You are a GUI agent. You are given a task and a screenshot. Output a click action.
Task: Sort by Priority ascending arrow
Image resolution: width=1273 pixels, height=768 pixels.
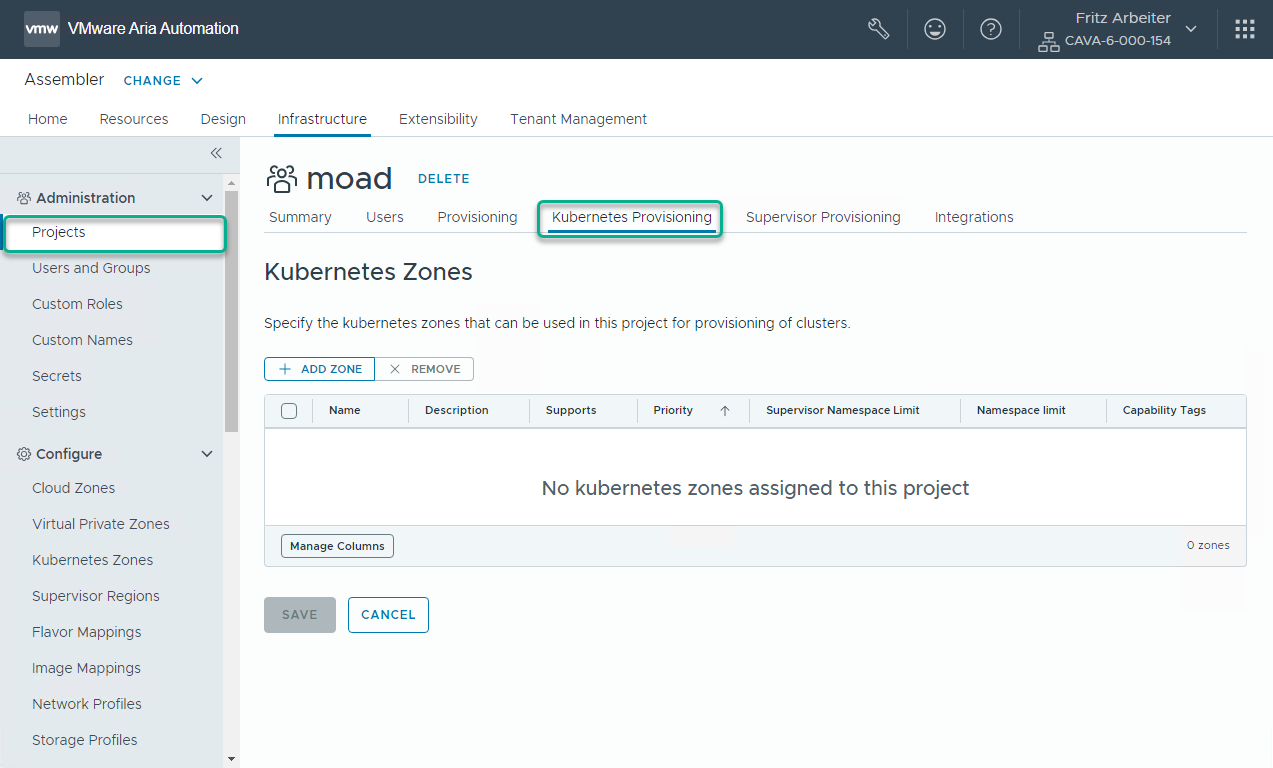[725, 411]
